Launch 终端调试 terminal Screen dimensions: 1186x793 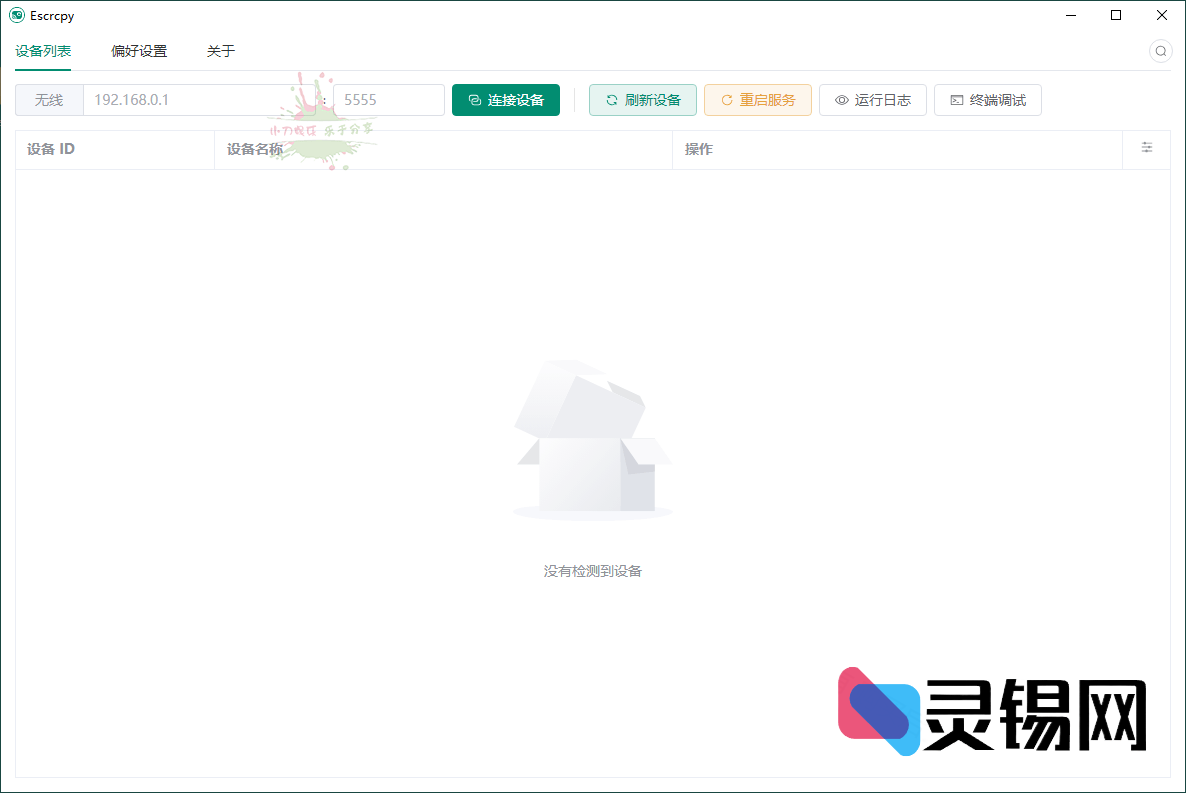[x=987, y=100]
